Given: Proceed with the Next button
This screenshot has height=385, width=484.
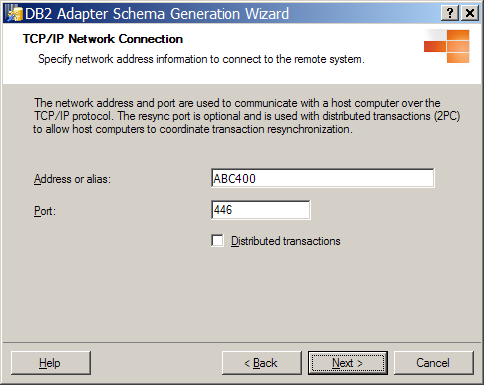Looking at the screenshot, I should tap(348, 363).
